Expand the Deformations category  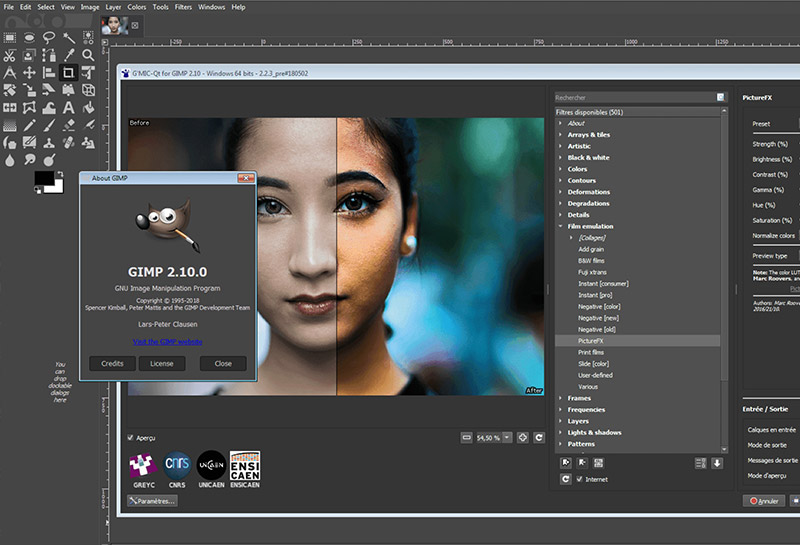tap(560, 192)
